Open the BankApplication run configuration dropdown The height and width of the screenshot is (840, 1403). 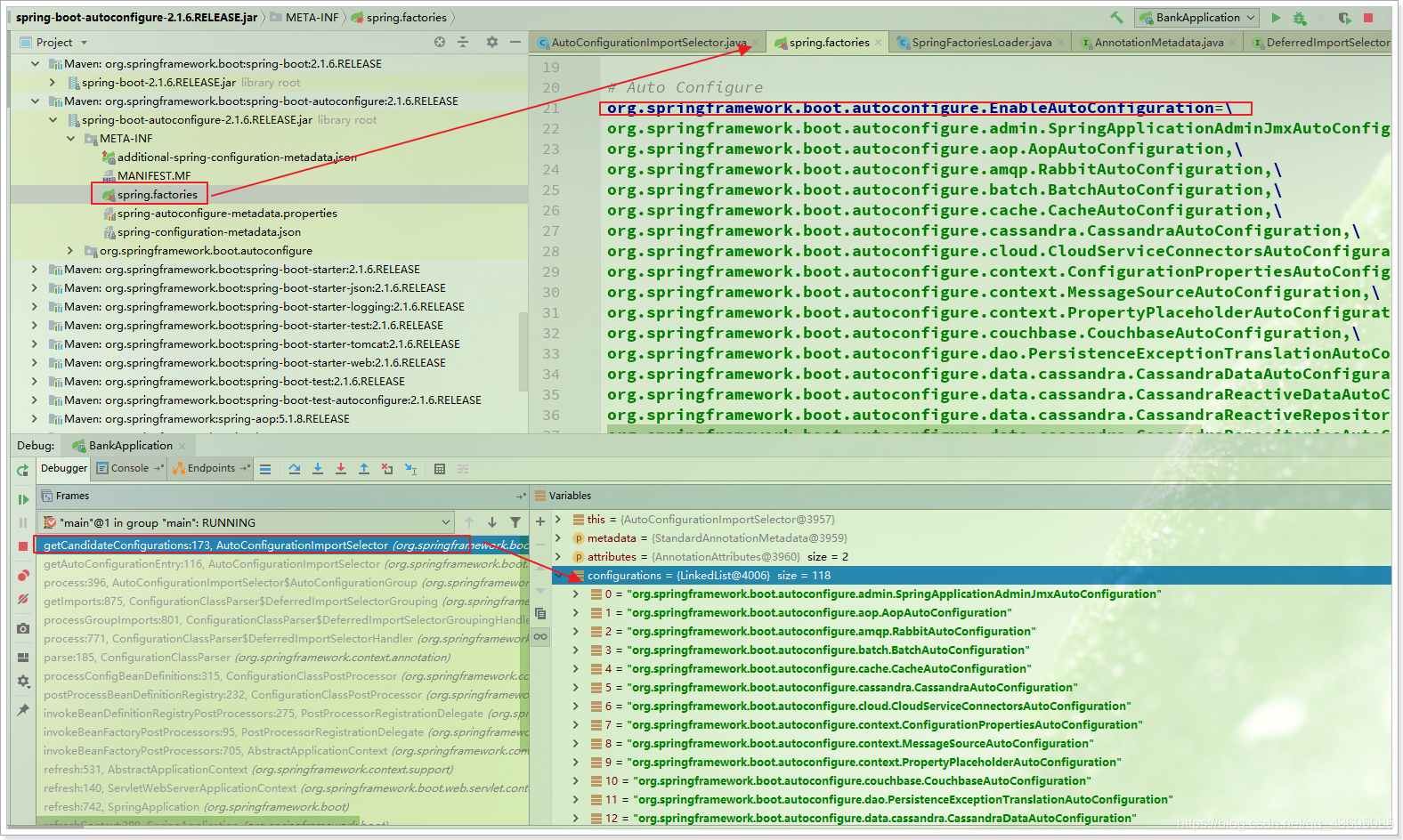coord(1197,18)
